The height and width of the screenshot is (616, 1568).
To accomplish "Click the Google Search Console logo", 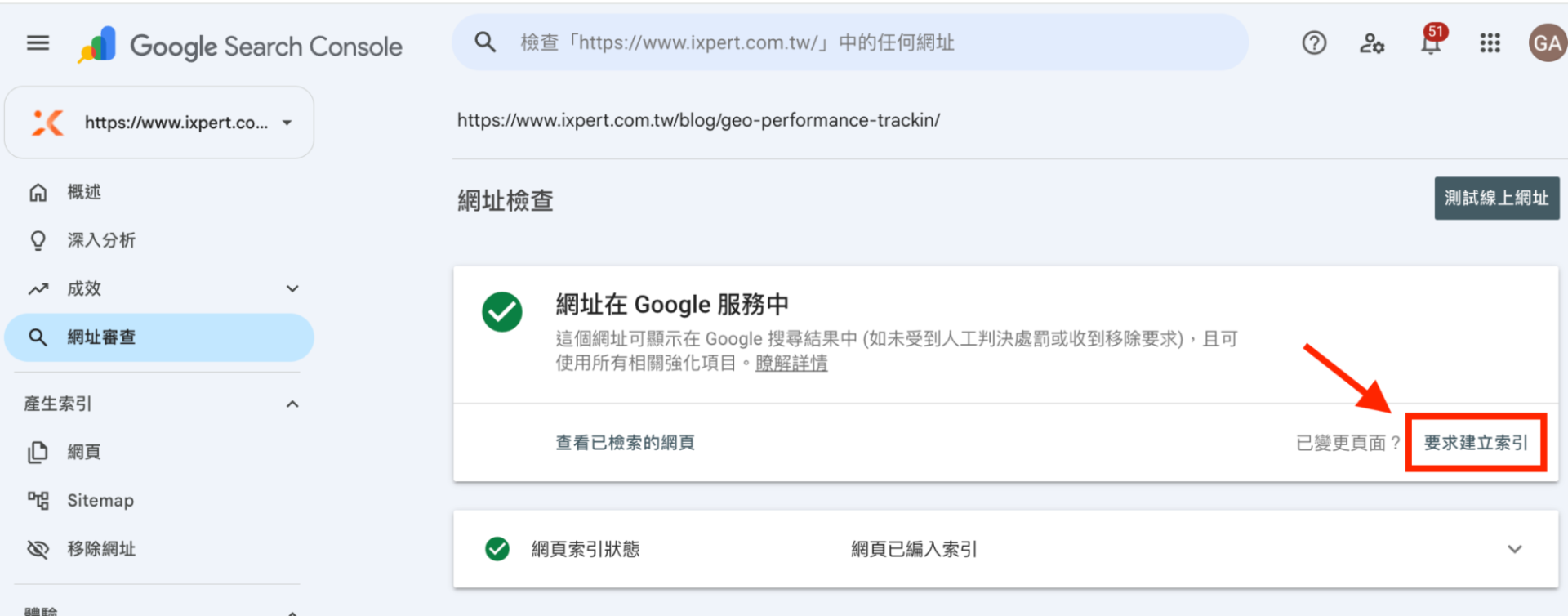I will pyautogui.click(x=240, y=46).
